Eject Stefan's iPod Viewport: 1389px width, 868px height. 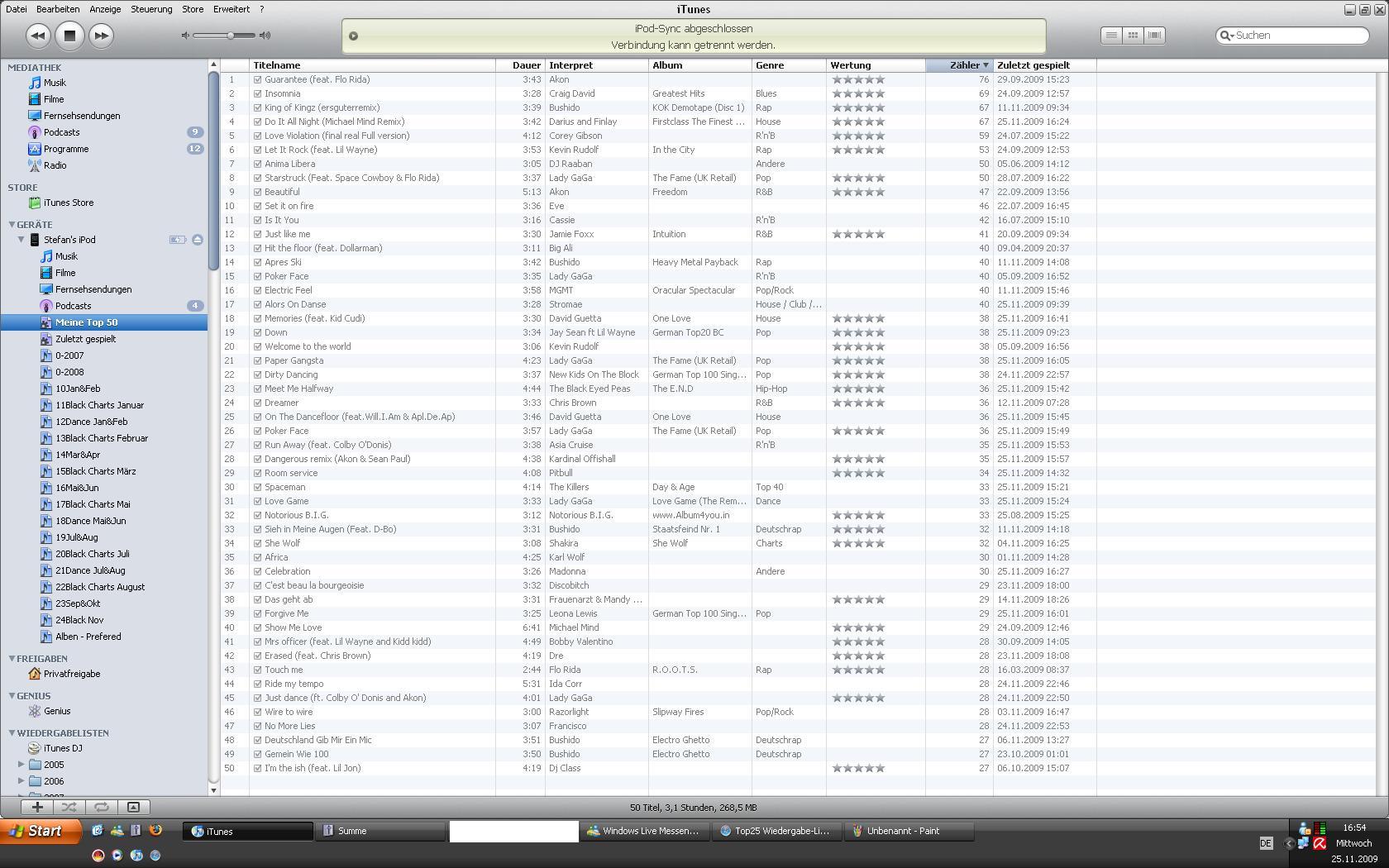pos(198,240)
